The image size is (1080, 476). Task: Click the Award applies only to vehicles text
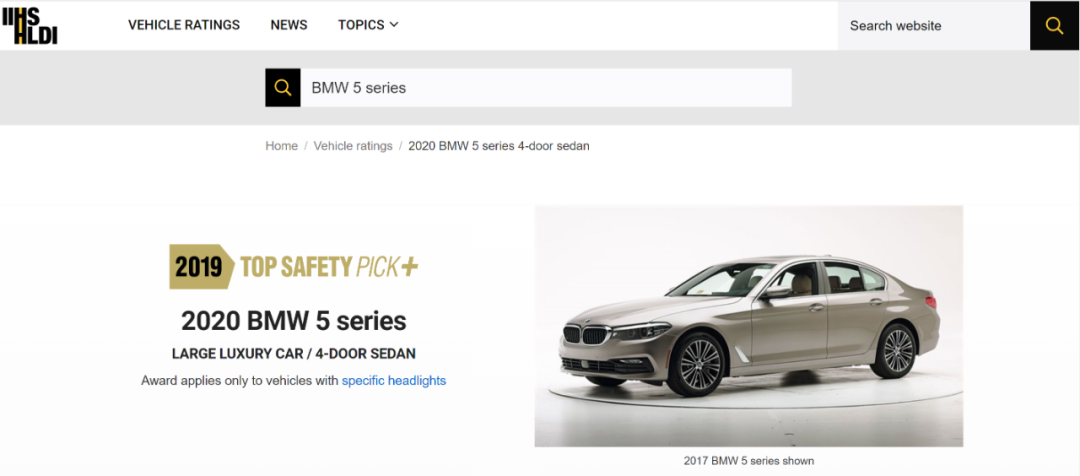tap(240, 380)
